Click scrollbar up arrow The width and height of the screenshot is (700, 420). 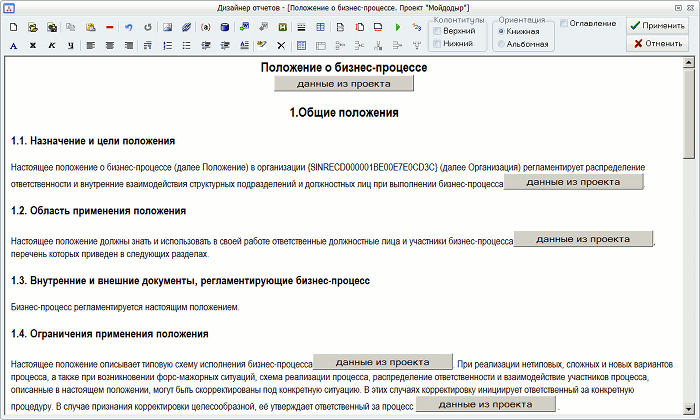click(689, 62)
